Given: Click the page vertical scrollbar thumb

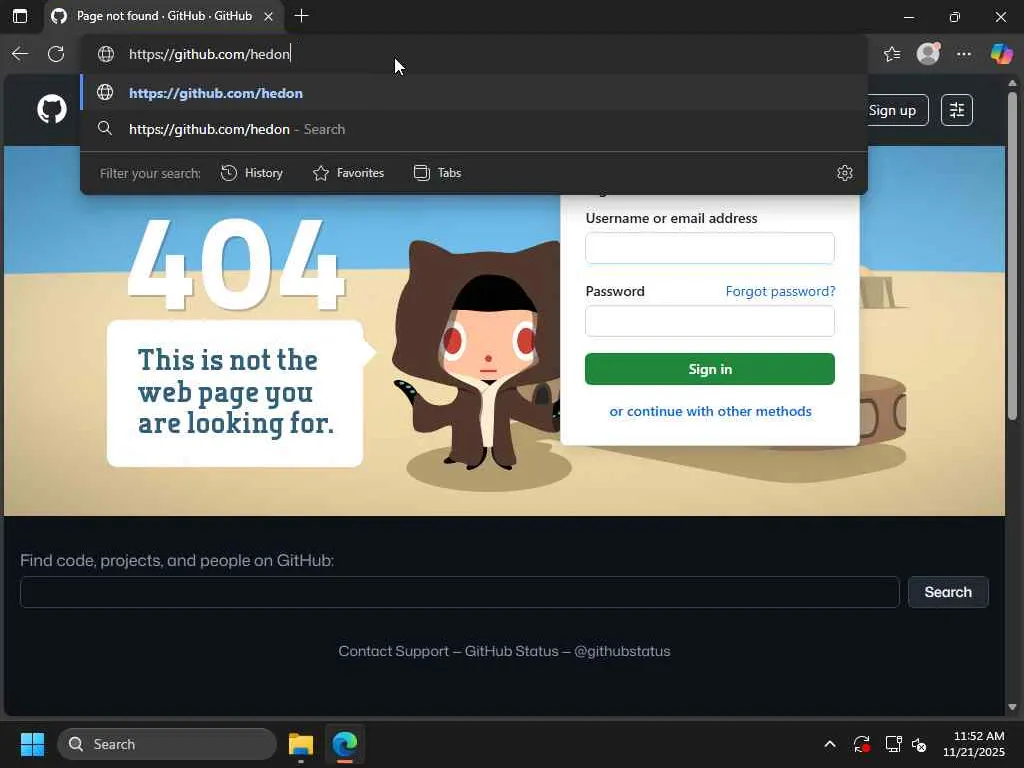Looking at the screenshot, I should (x=1012, y=255).
